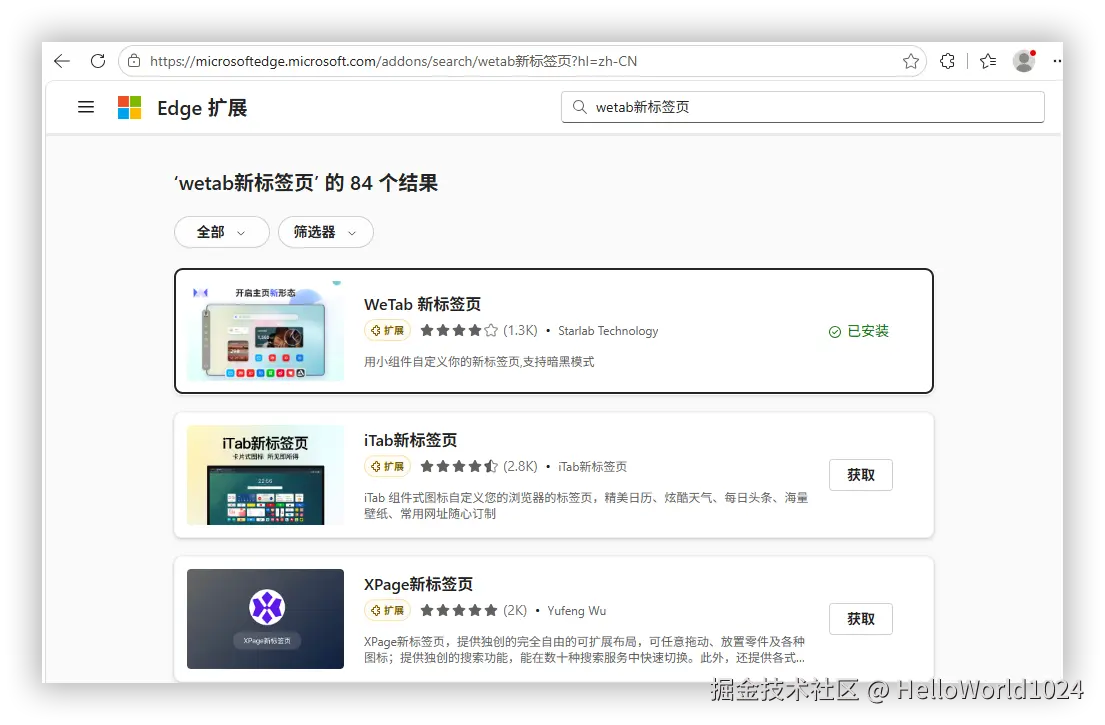This screenshot has width=1105, height=725.
Task: Reload the page with the refresh icon
Action: tap(98, 61)
